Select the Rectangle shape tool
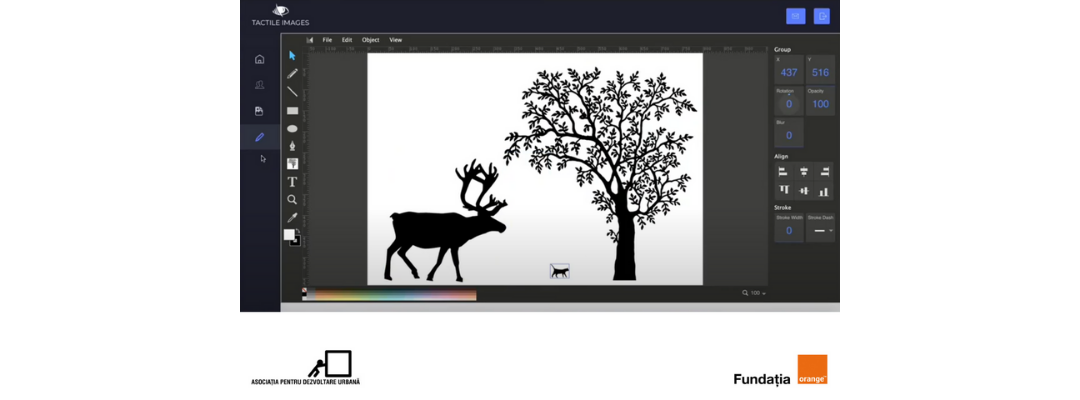 pos(292,110)
